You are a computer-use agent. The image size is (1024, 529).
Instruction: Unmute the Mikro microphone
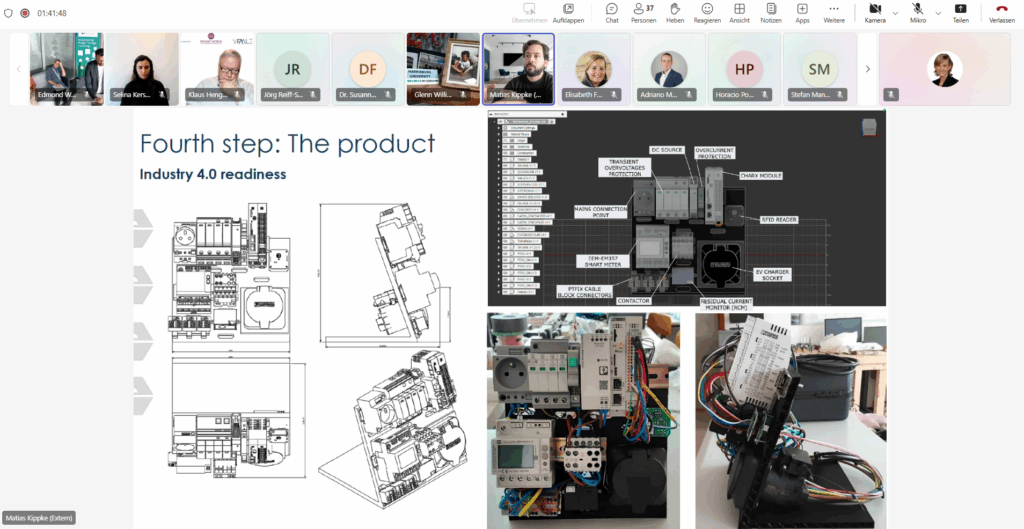point(918,12)
